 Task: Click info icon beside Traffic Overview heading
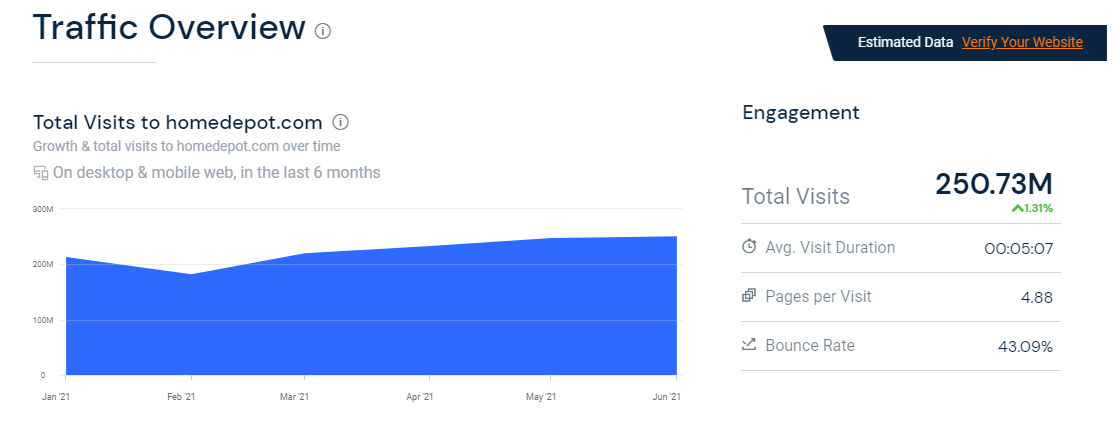pos(323,30)
